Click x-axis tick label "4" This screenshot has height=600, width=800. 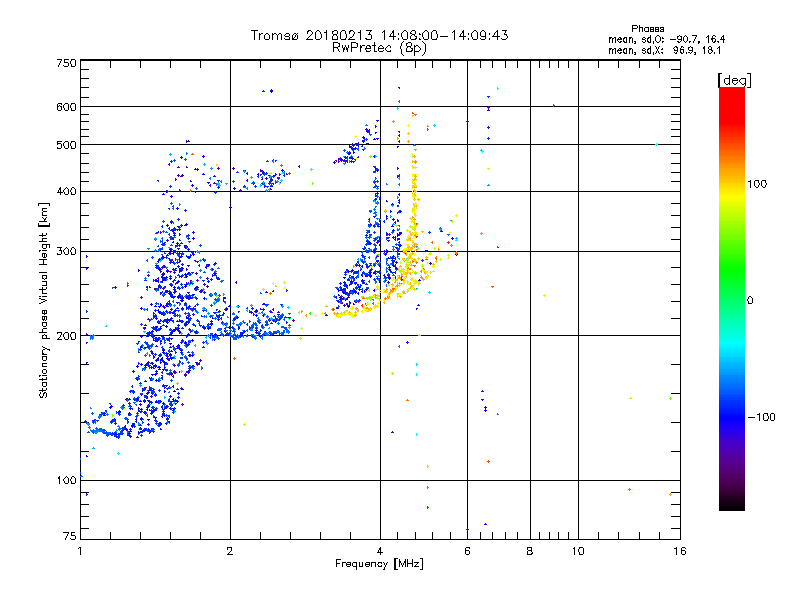[x=380, y=551]
